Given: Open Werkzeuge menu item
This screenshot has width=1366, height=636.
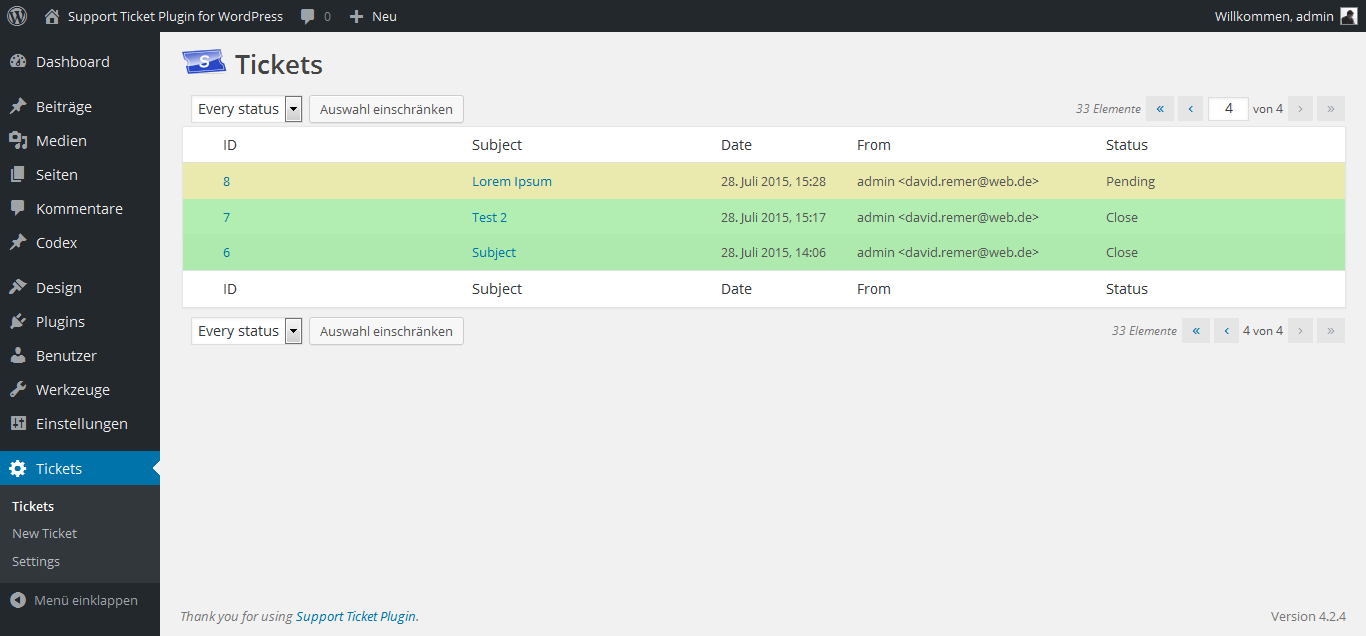Looking at the screenshot, I should (x=80, y=390).
